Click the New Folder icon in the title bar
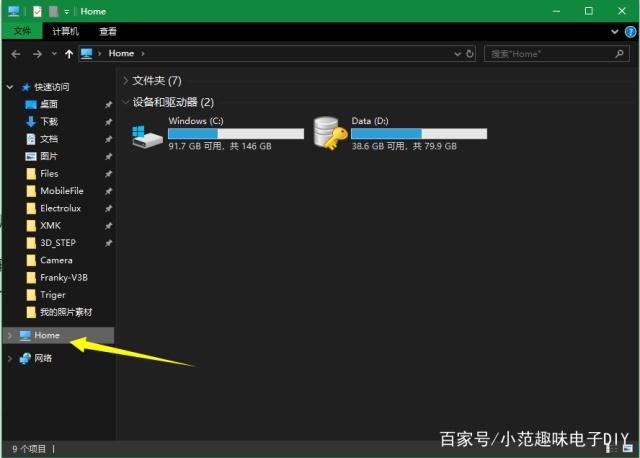This screenshot has width=640, height=458. tap(53, 11)
